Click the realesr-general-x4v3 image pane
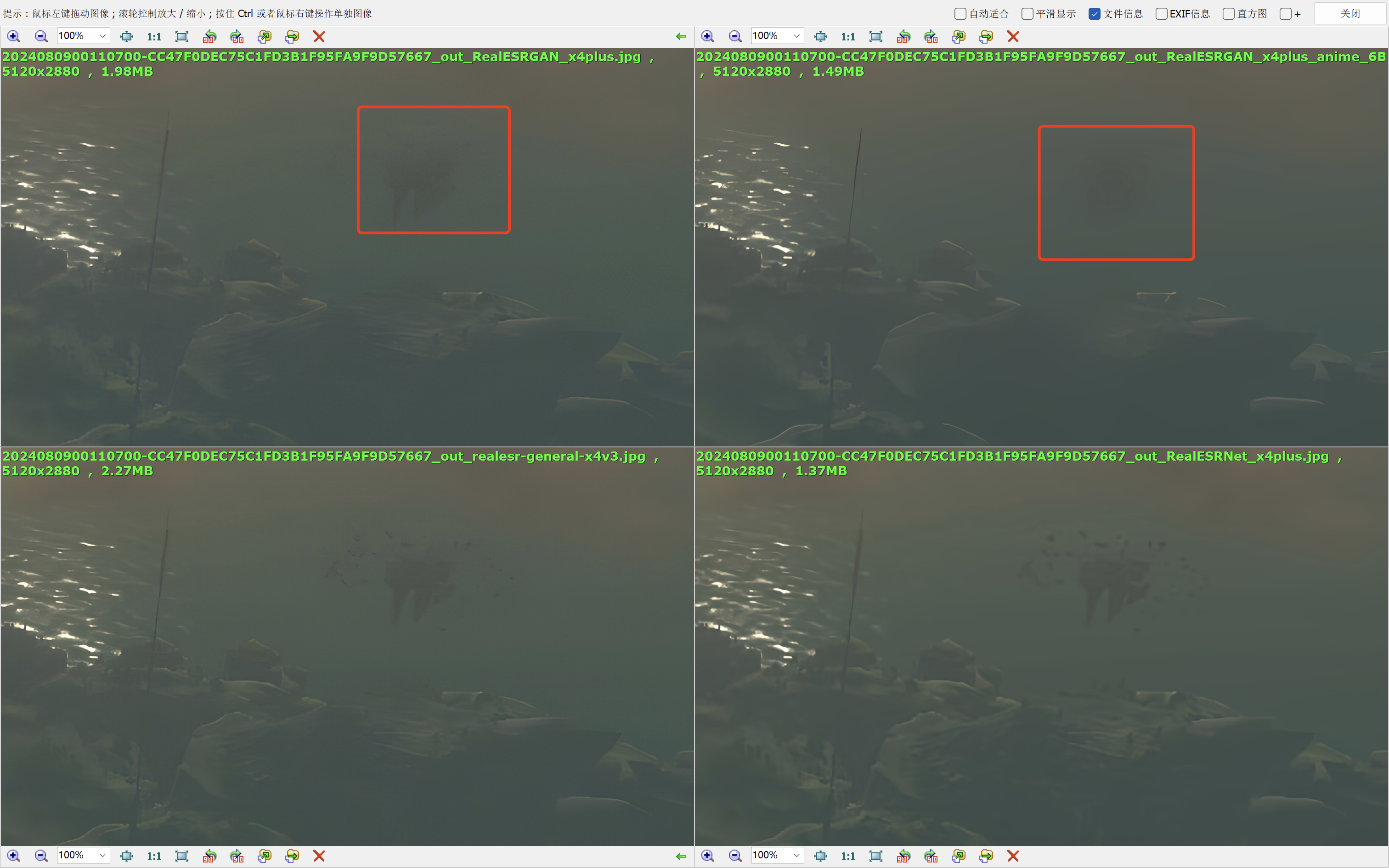This screenshot has height=868, width=1389. [x=347, y=660]
